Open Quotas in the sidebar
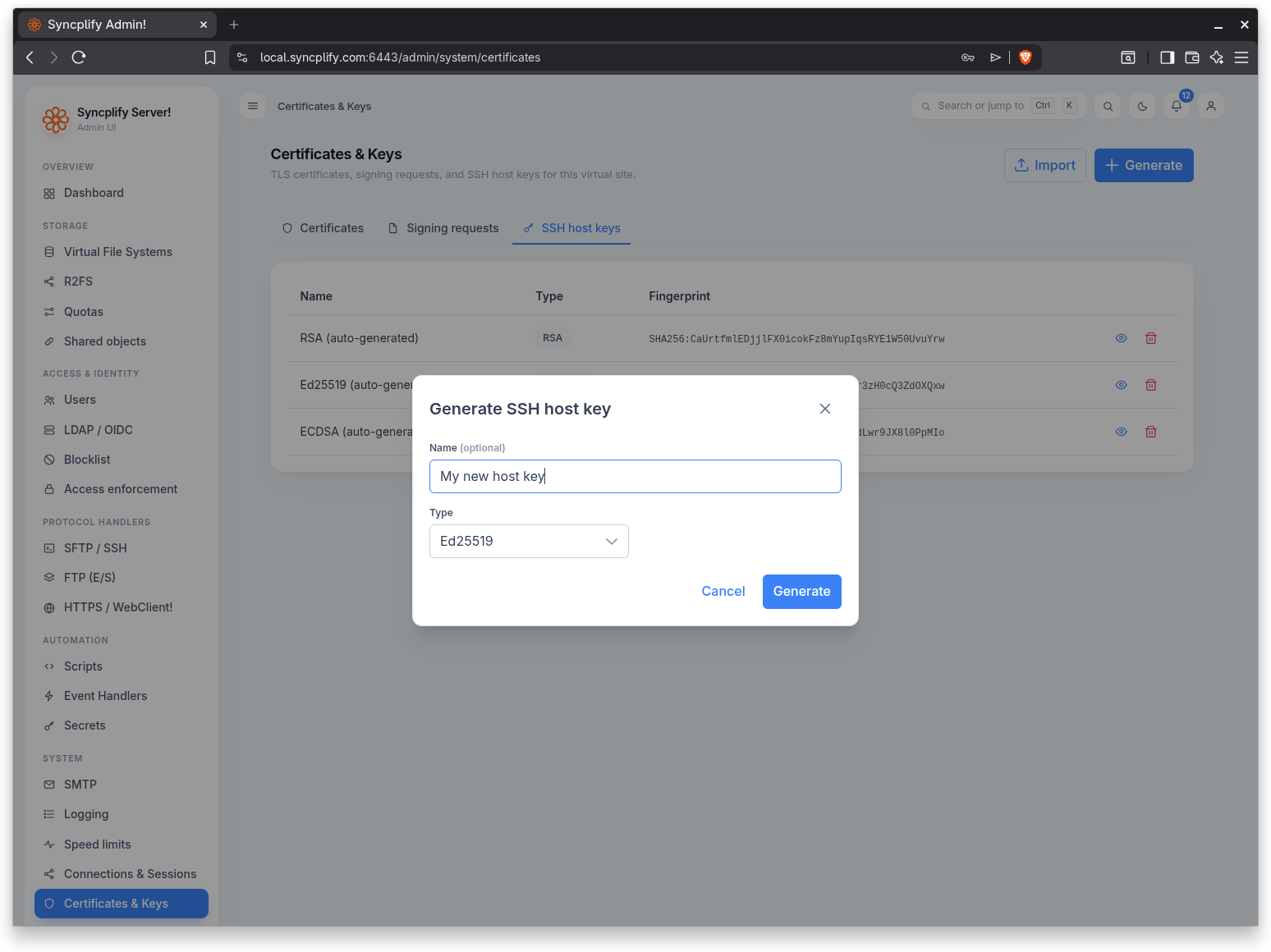This screenshot has width=1271, height=952. click(x=122, y=312)
